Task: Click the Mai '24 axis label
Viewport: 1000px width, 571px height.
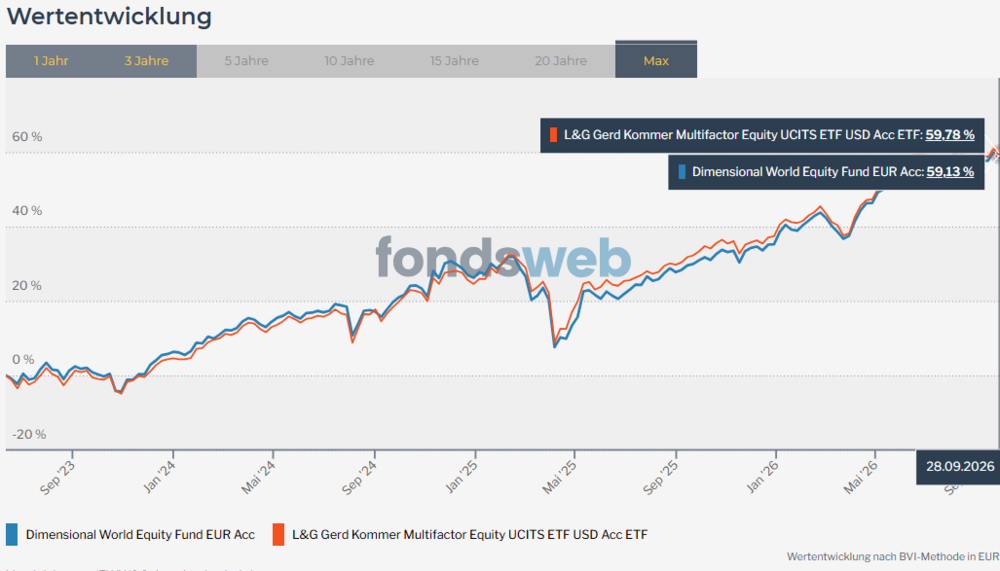Action: click(x=258, y=477)
